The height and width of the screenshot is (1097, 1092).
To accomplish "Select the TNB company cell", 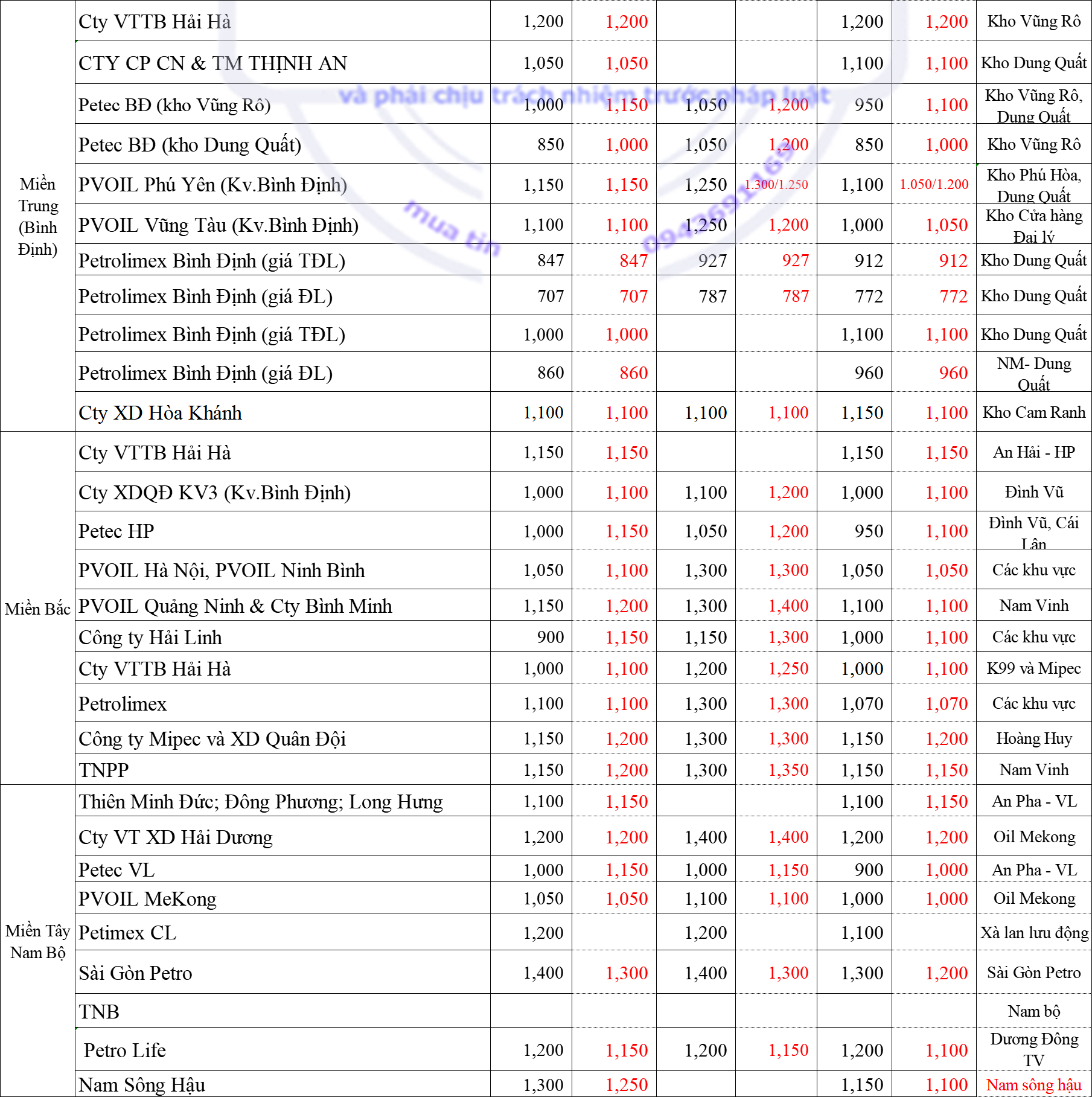I will (283, 1011).
